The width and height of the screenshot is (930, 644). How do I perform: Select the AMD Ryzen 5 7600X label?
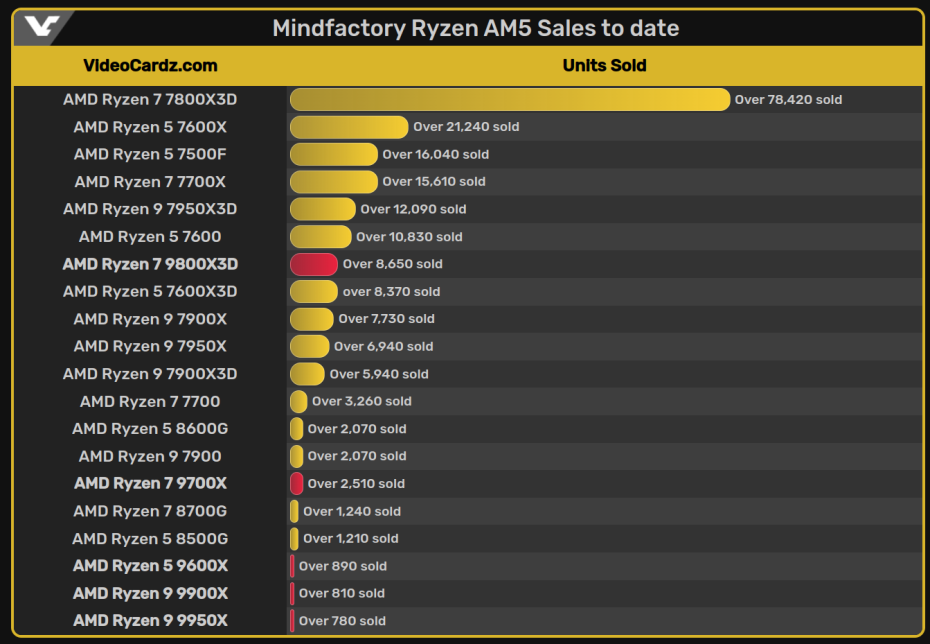[150, 127]
